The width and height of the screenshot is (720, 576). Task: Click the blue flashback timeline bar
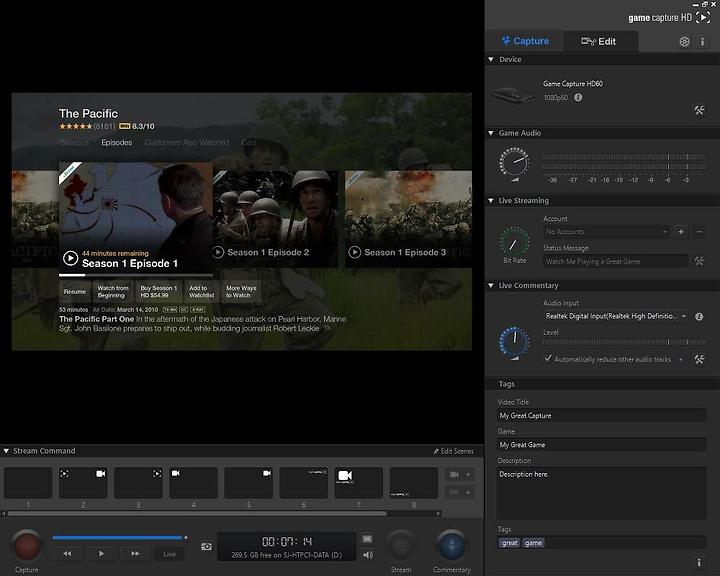coord(117,537)
